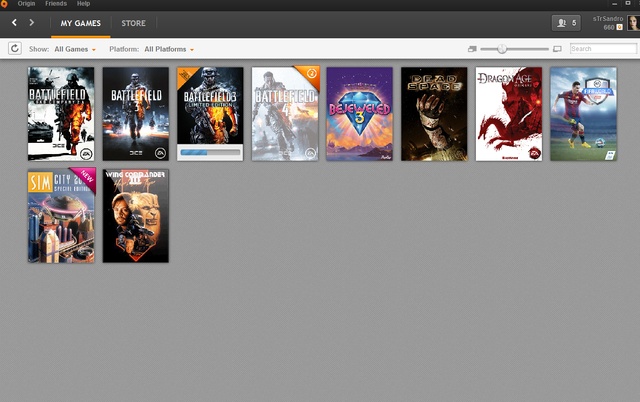Open the friends list showing 5 online

[x=566, y=23]
